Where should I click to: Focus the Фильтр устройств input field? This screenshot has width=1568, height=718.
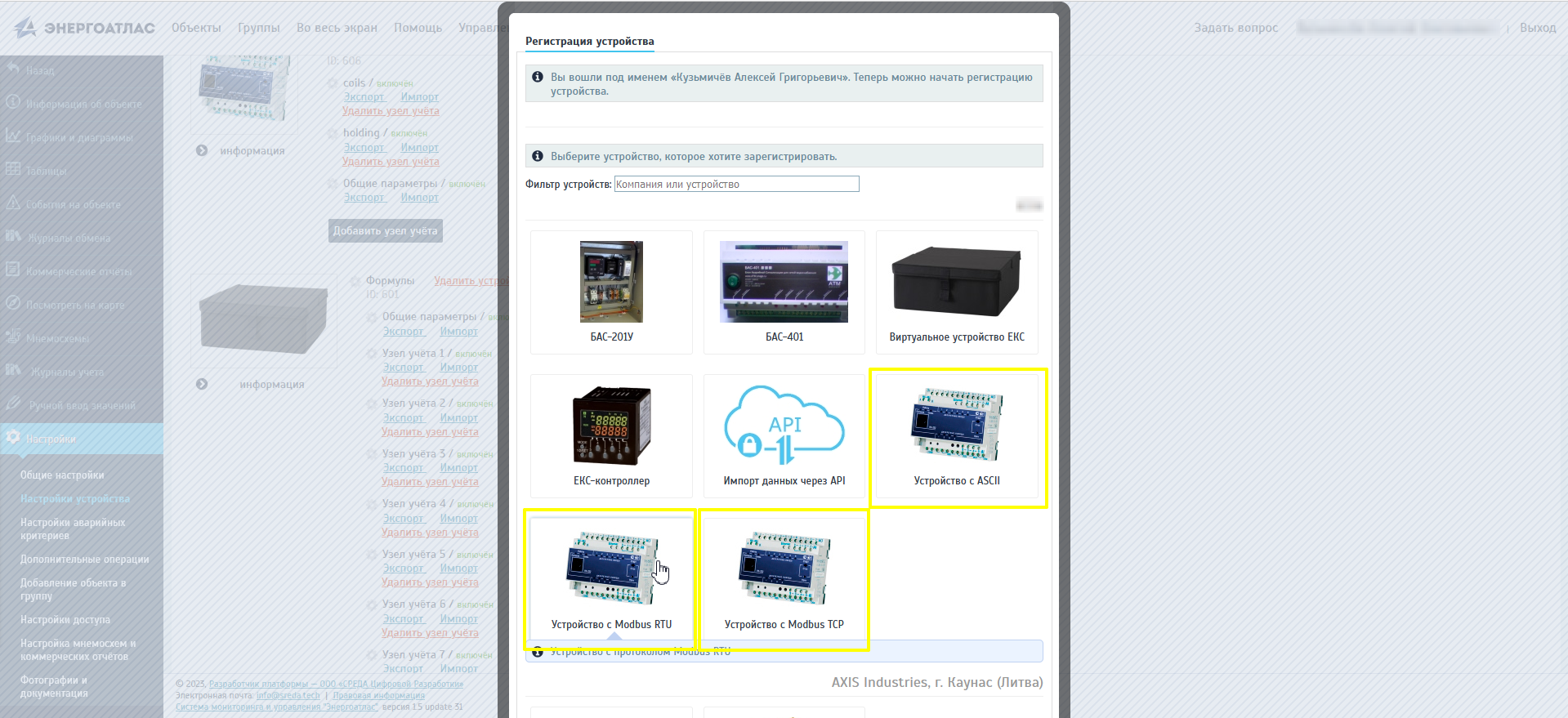click(736, 185)
